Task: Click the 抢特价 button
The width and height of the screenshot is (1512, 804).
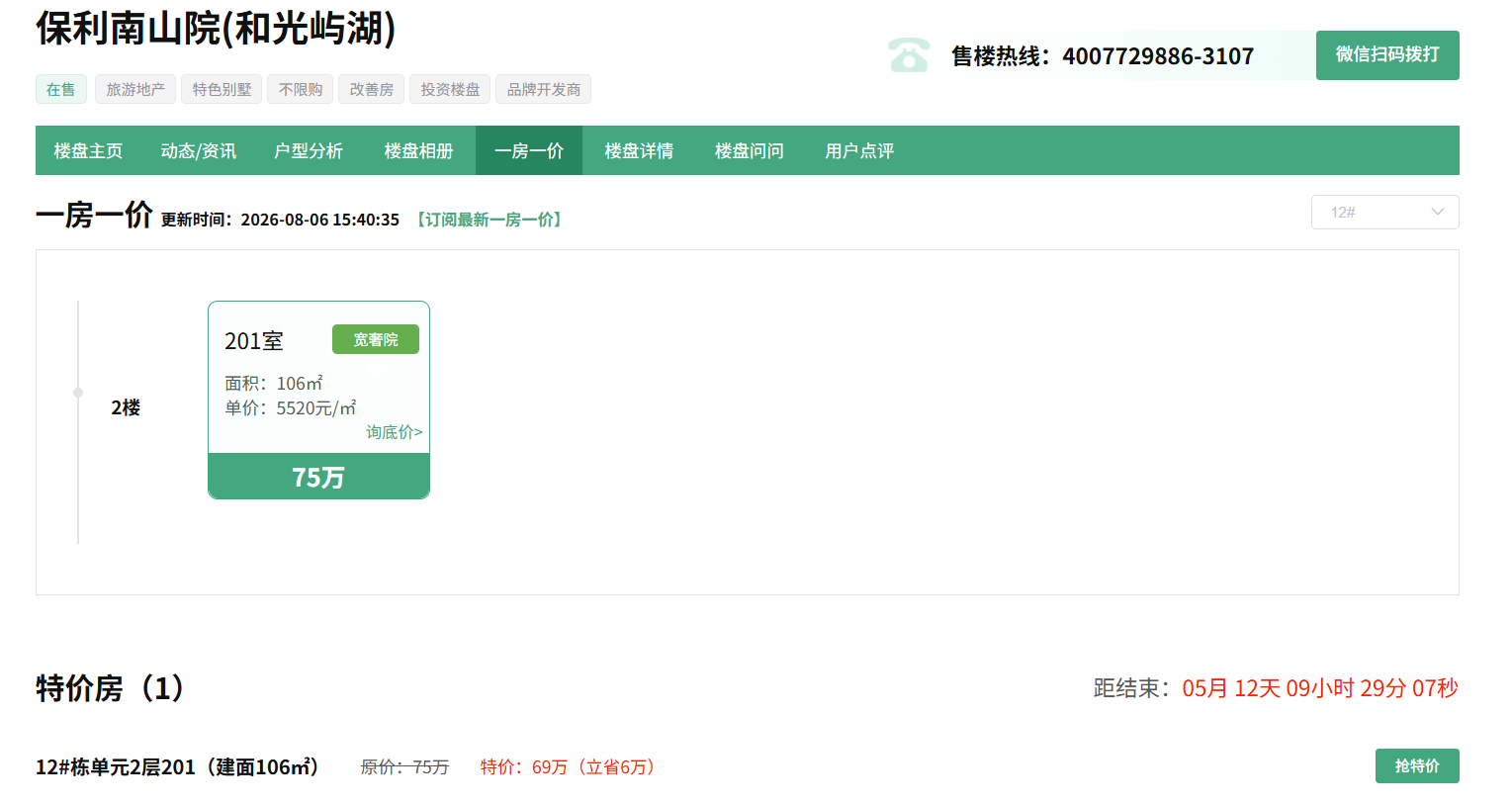Action: (x=1417, y=766)
